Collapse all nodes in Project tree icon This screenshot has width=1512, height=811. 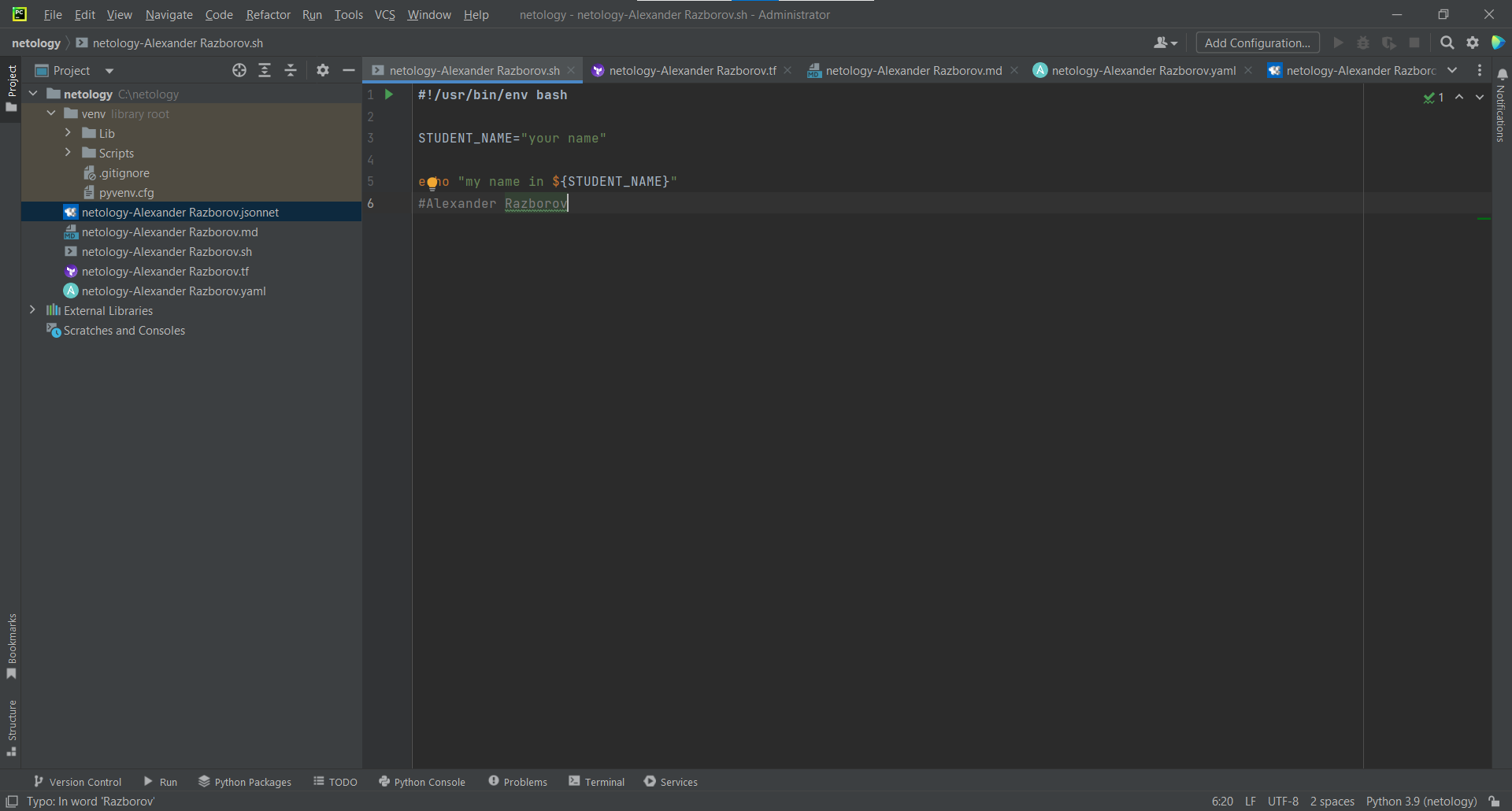coord(290,70)
